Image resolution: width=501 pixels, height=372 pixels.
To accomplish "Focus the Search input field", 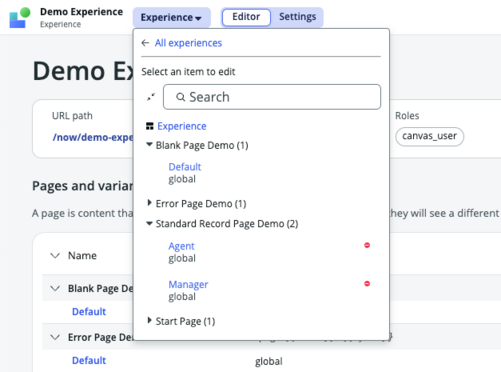I will coord(272,97).
